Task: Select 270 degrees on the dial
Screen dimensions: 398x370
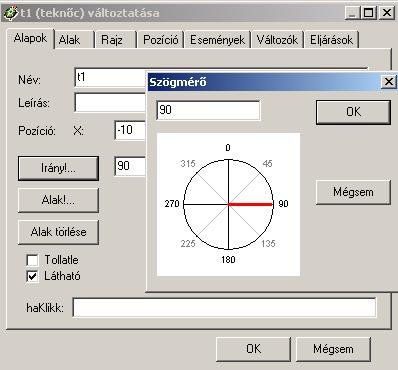Action: pos(172,204)
